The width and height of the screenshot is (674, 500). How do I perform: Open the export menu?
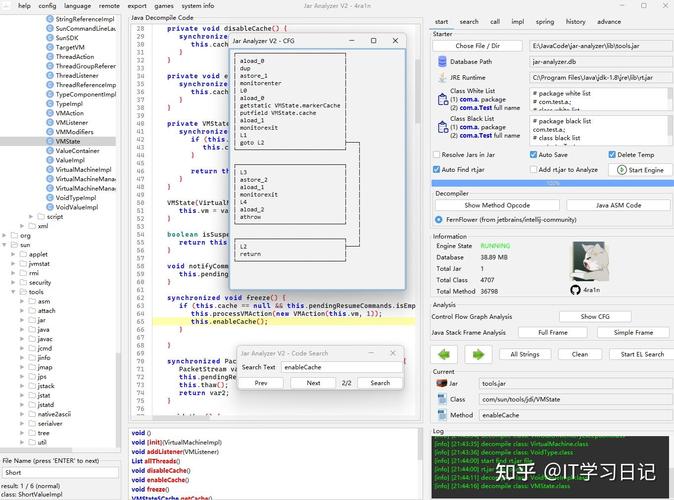tap(137, 6)
